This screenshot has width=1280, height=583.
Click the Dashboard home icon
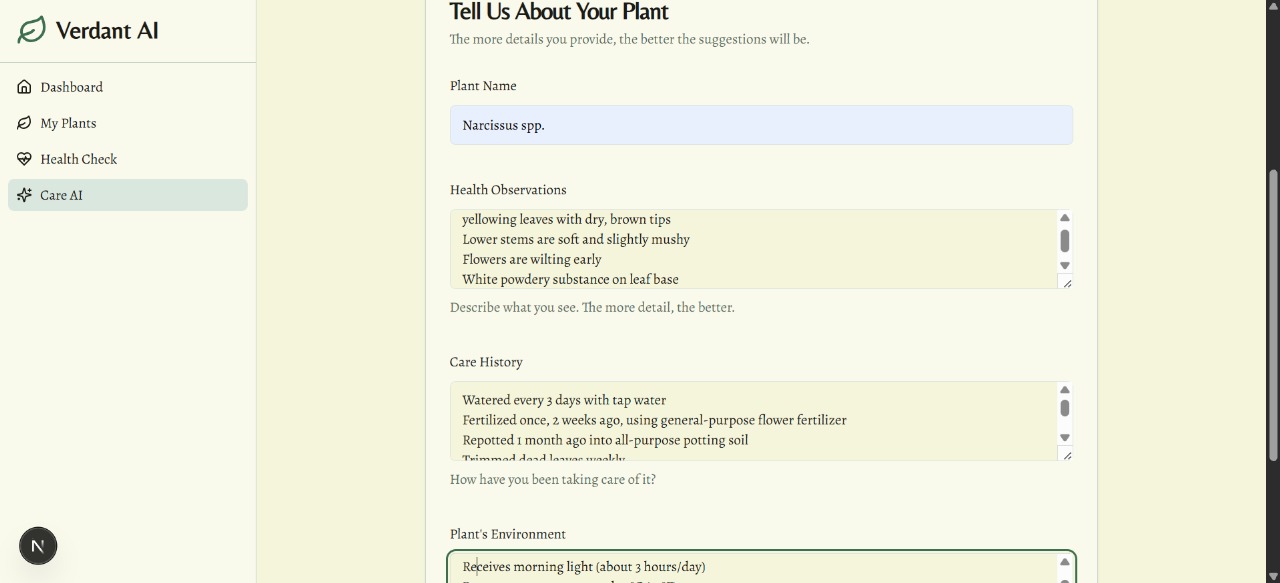(x=24, y=87)
